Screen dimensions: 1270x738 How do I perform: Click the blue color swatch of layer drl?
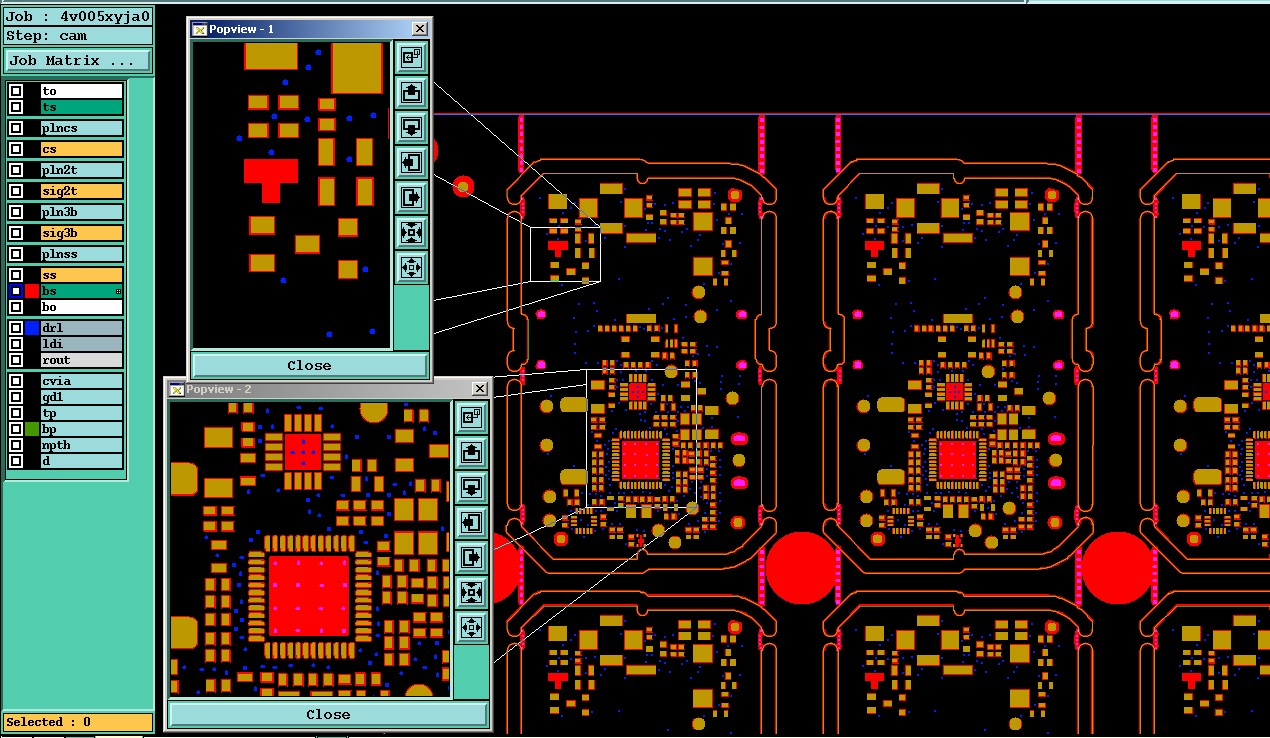point(32,328)
